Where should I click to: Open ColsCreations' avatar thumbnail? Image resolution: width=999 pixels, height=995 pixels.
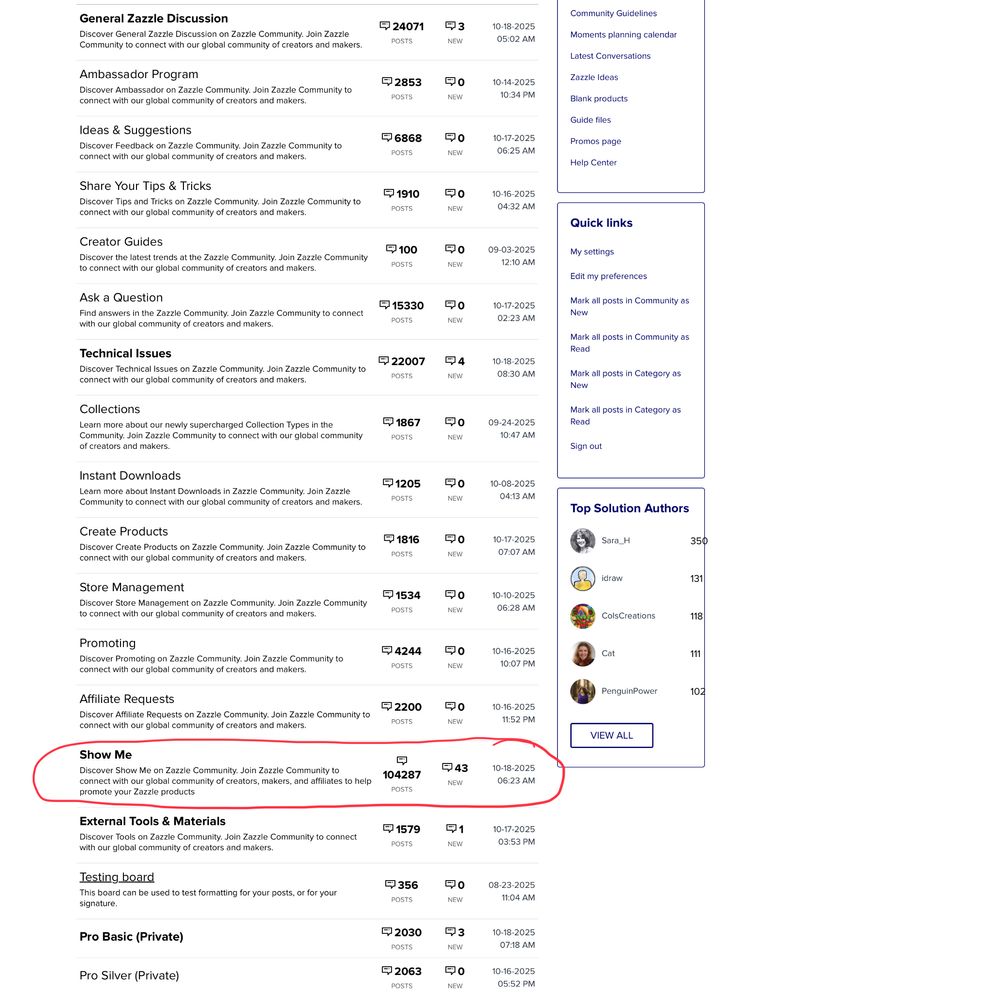click(582, 616)
